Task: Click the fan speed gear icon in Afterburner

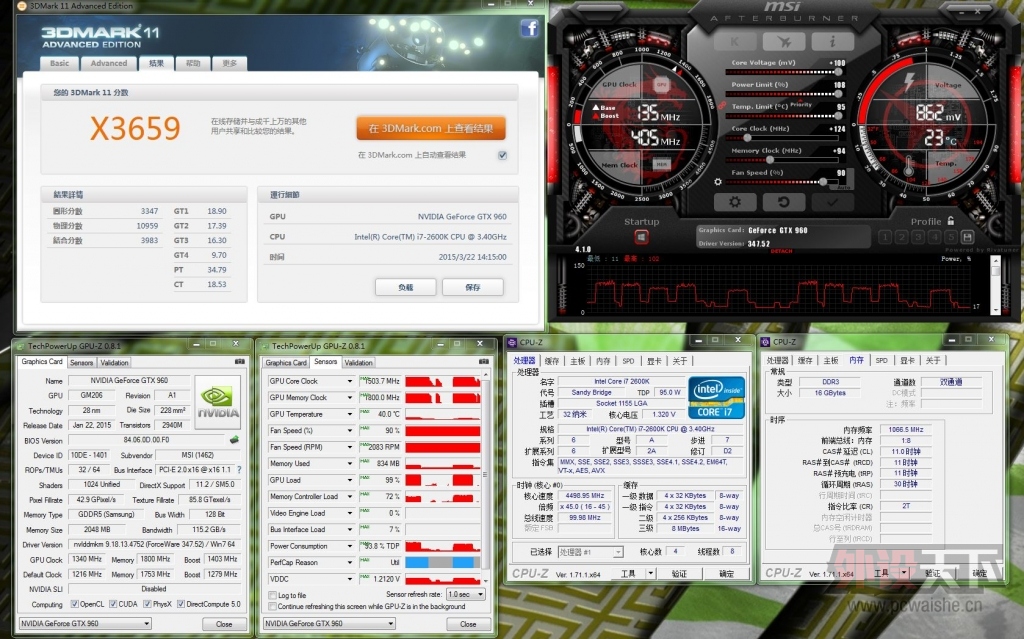Action: [x=718, y=182]
